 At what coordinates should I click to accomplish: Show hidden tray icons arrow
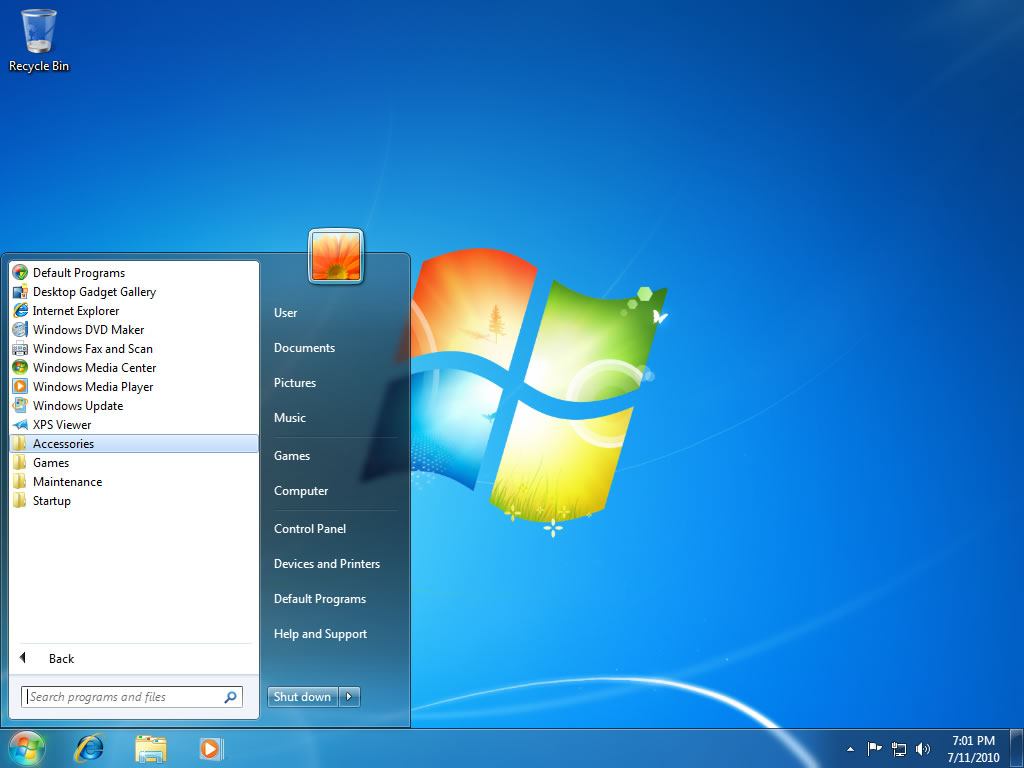point(850,749)
